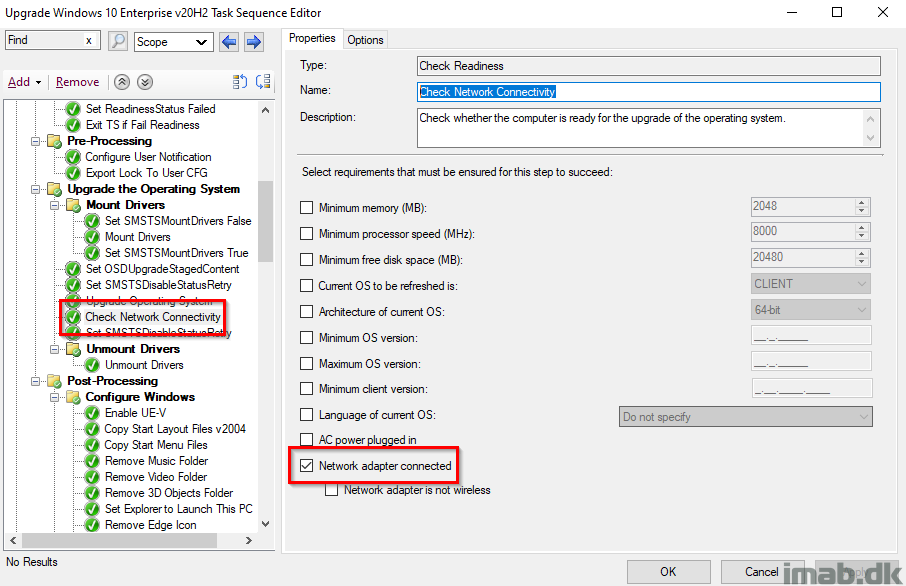This screenshot has width=906, height=586.
Task: Collapse the Configure Windows group
Action: pos(54,397)
